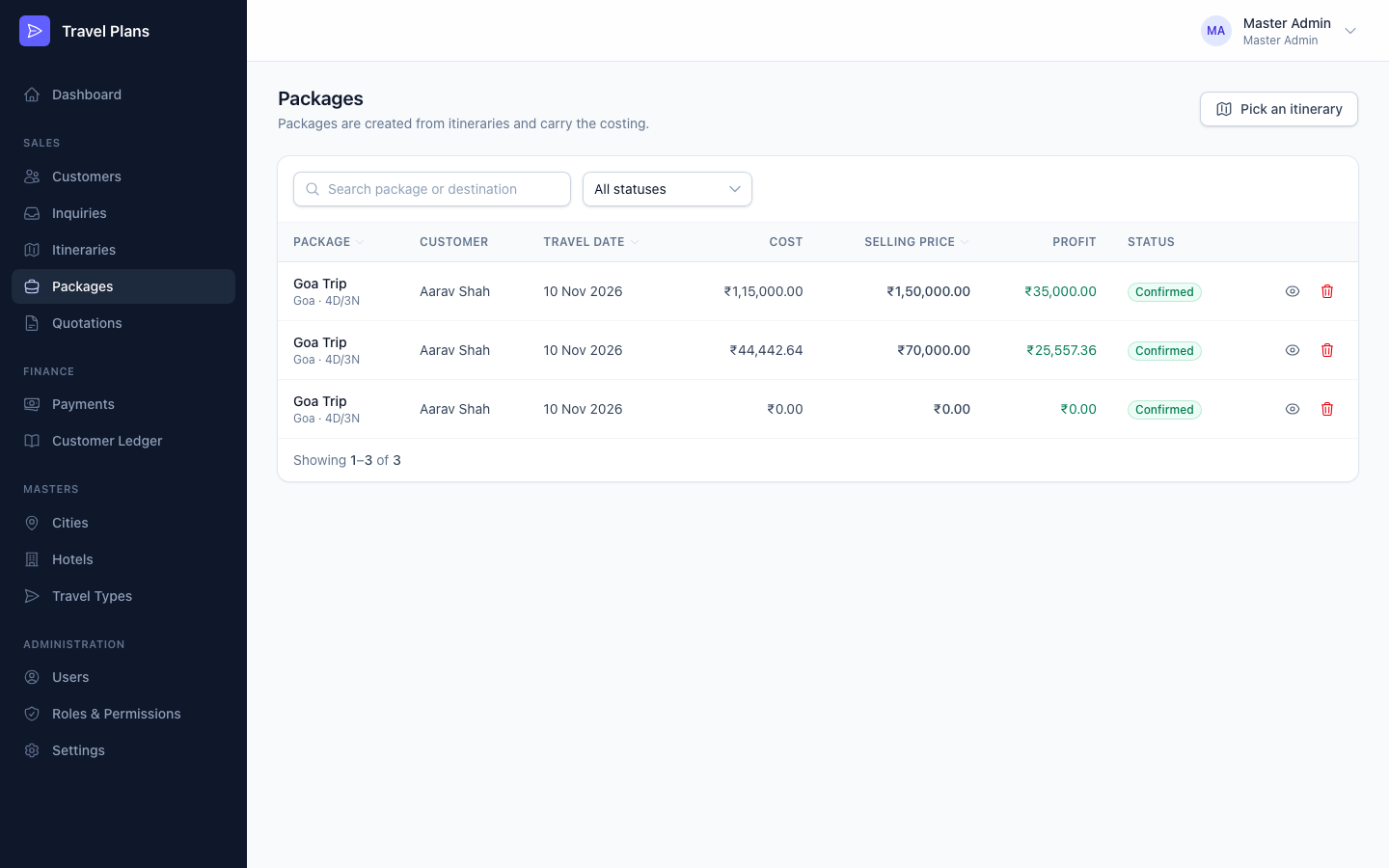Click the MA user avatar

pos(1216,31)
